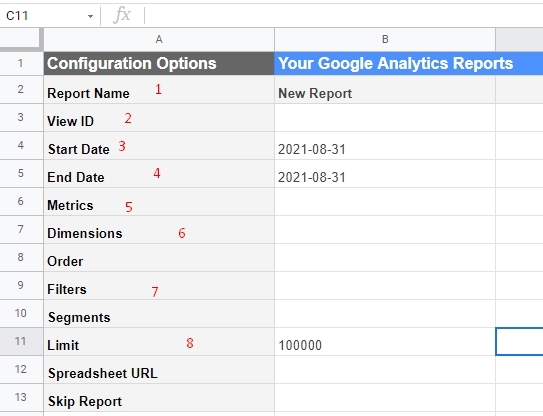The image size is (543, 416).
Task: Click the empty View ID value cell
Action: tap(385, 117)
